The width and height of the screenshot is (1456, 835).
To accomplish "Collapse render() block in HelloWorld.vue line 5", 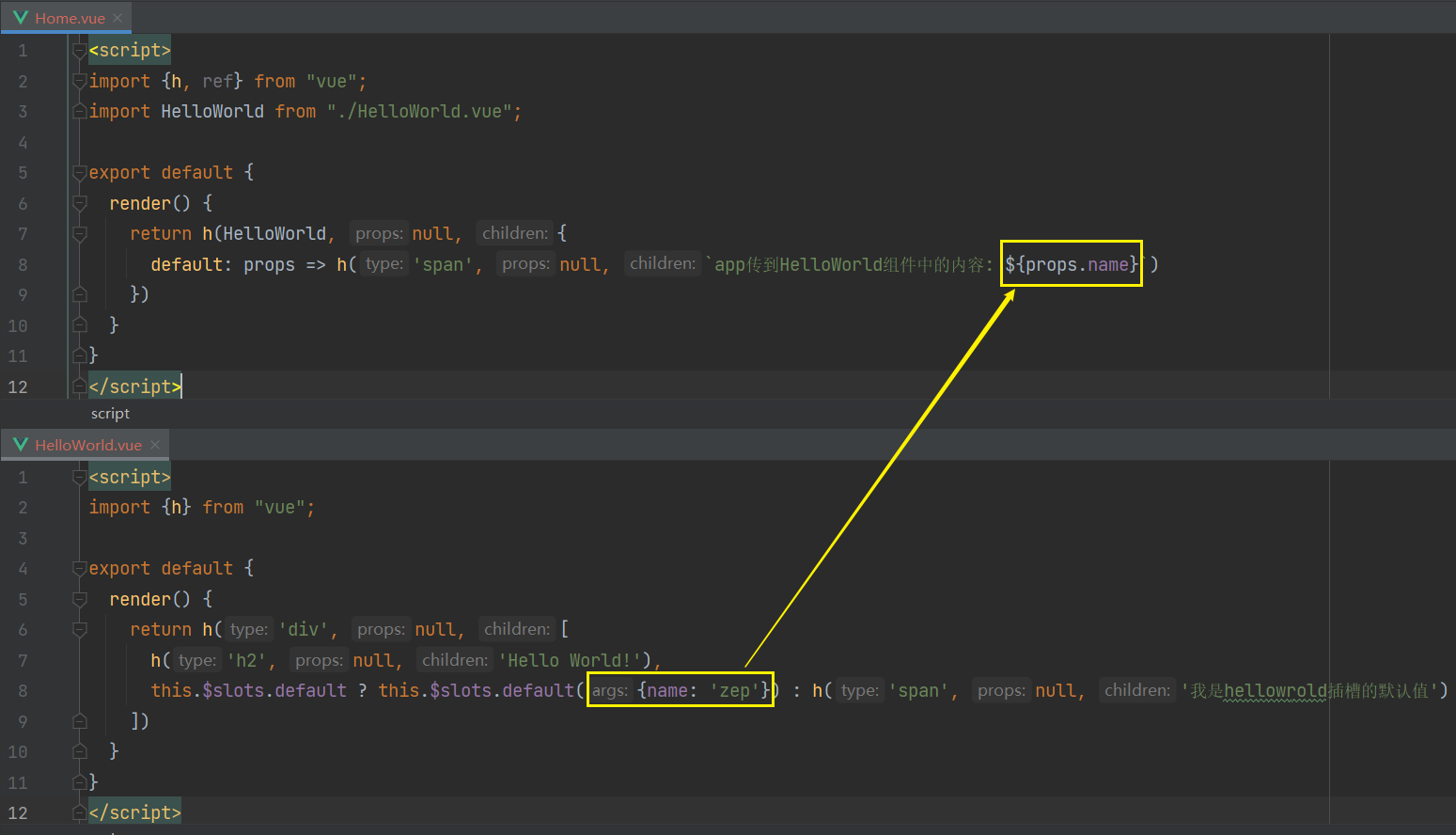I will click(80, 600).
